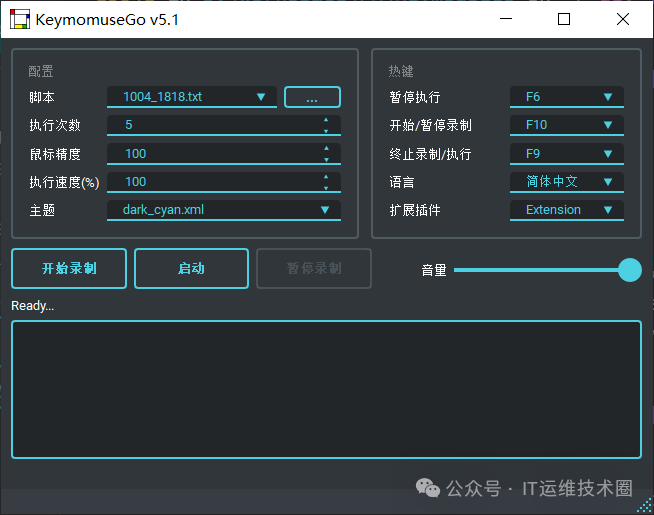Screen dimensions: 654x515
Task: Increase execution speed with the up arrow
Action: coord(326,177)
